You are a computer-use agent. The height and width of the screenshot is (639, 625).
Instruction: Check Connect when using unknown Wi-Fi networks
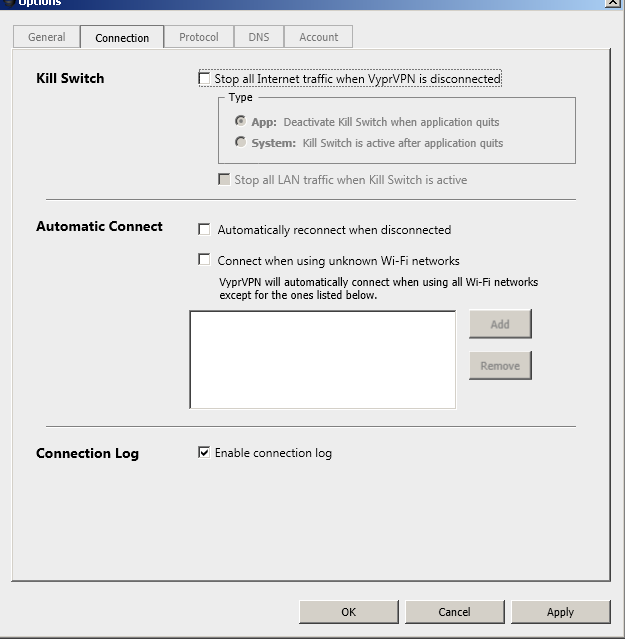pyautogui.click(x=204, y=260)
